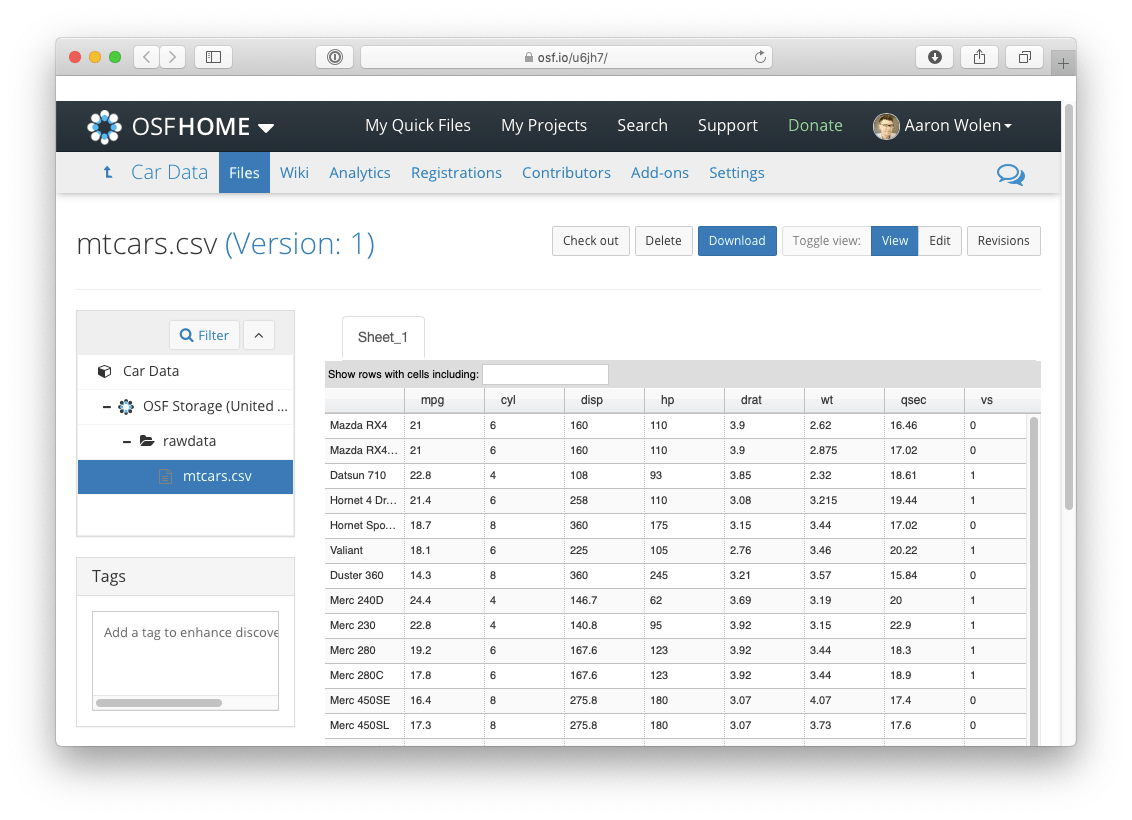Click the Download button

(x=737, y=240)
